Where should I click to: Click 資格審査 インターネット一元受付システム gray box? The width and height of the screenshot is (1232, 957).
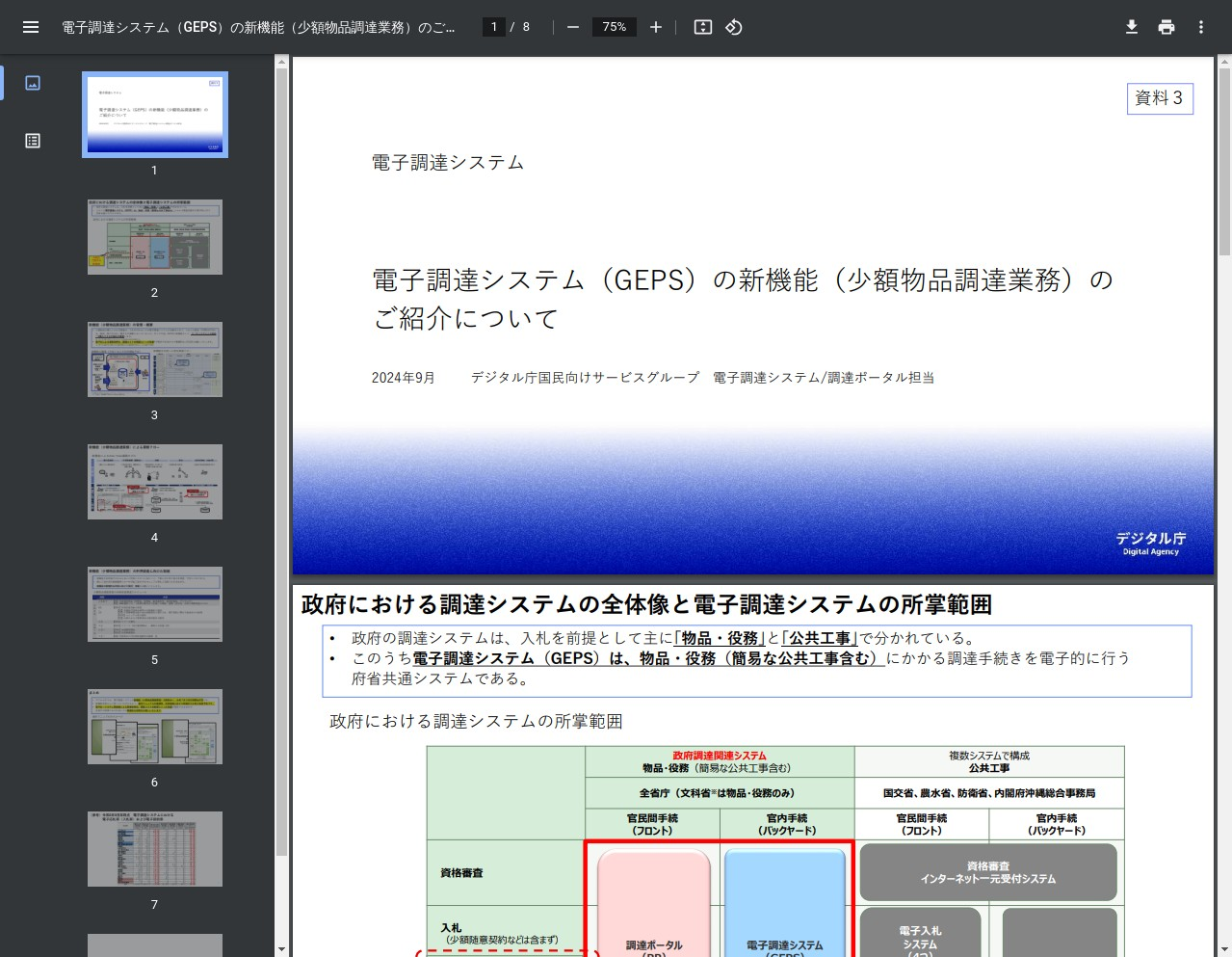pos(988,873)
